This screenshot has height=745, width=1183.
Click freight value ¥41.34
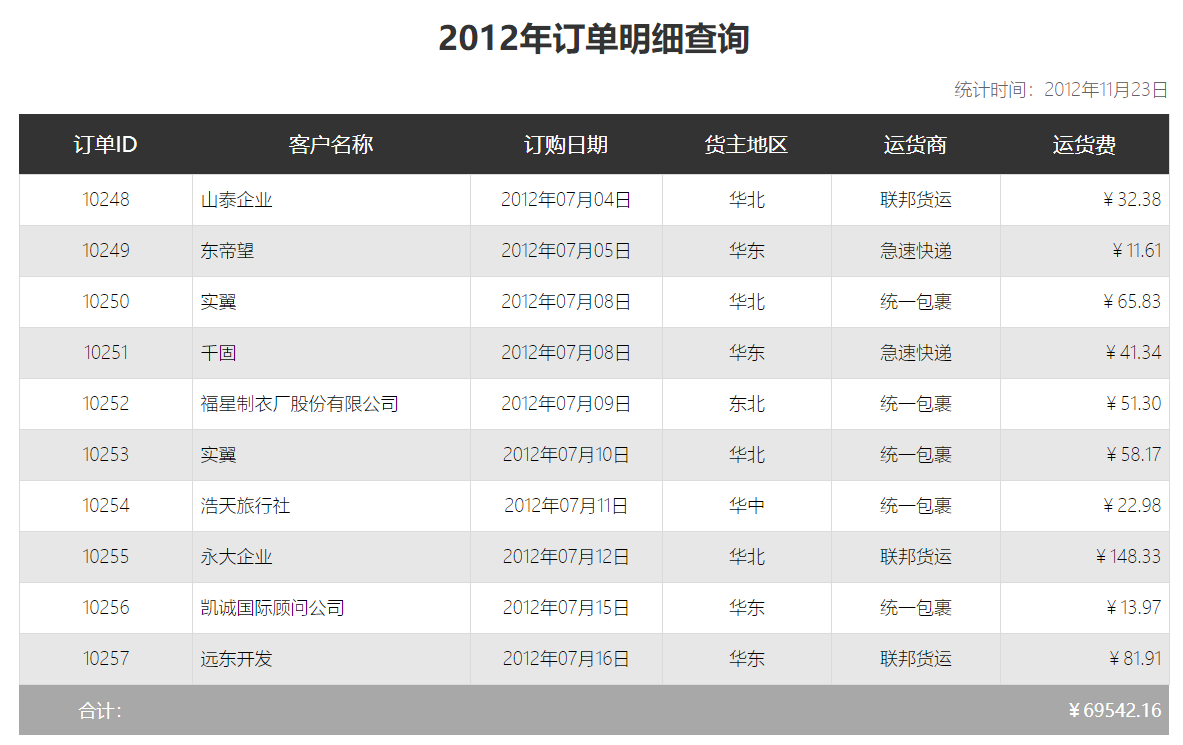pyautogui.click(x=1133, y=352)
